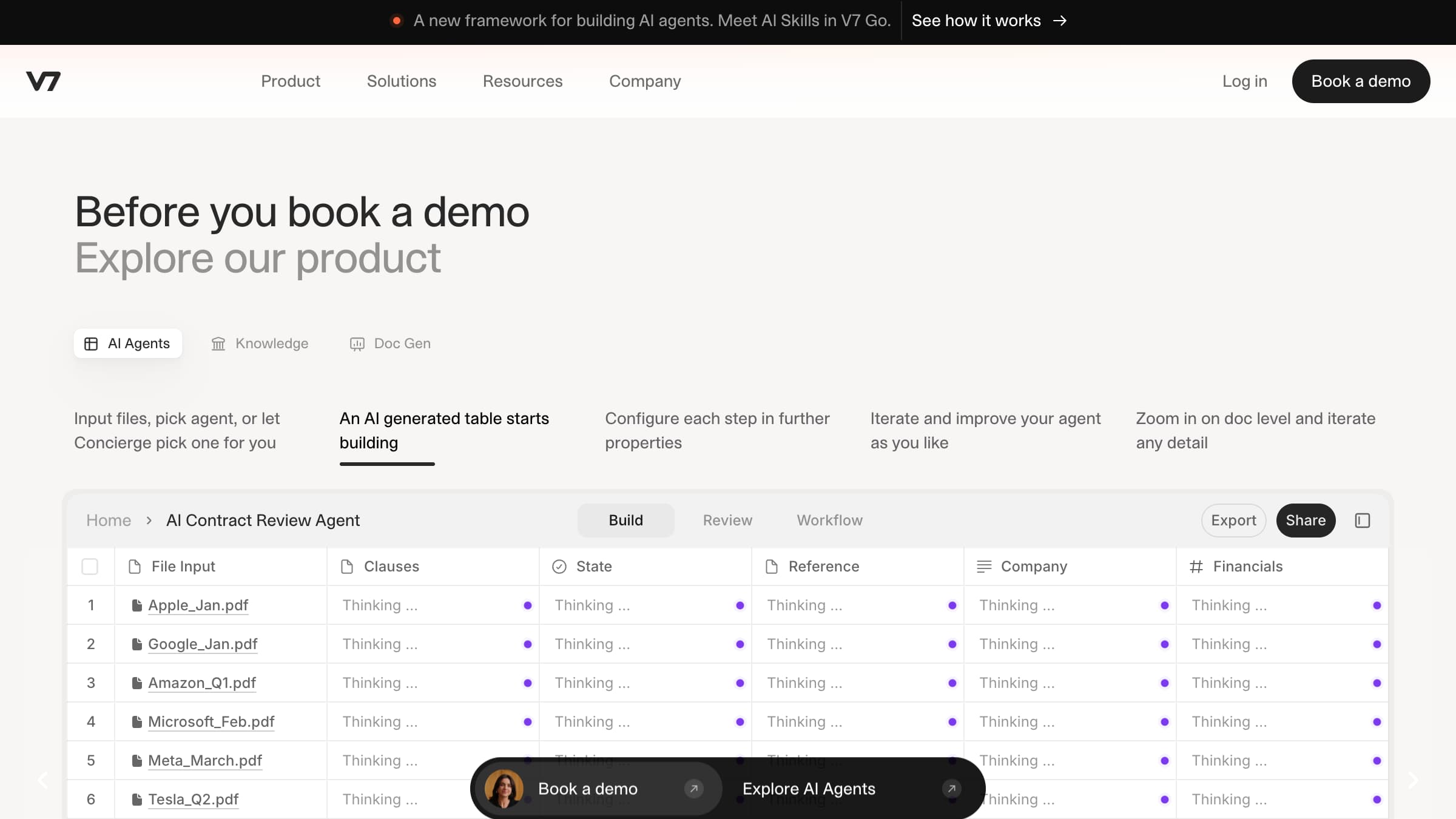Click the V7 logo icon

coord(43,81)
